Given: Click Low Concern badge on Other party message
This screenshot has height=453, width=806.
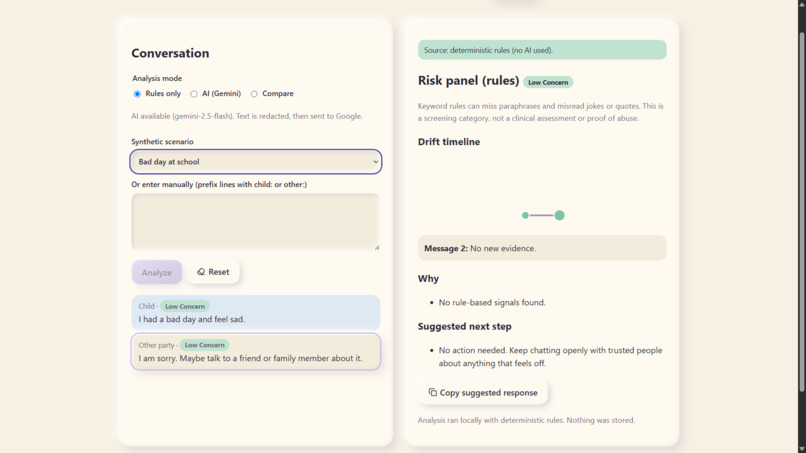Looking at the screenshot, I should pos(205,345).
